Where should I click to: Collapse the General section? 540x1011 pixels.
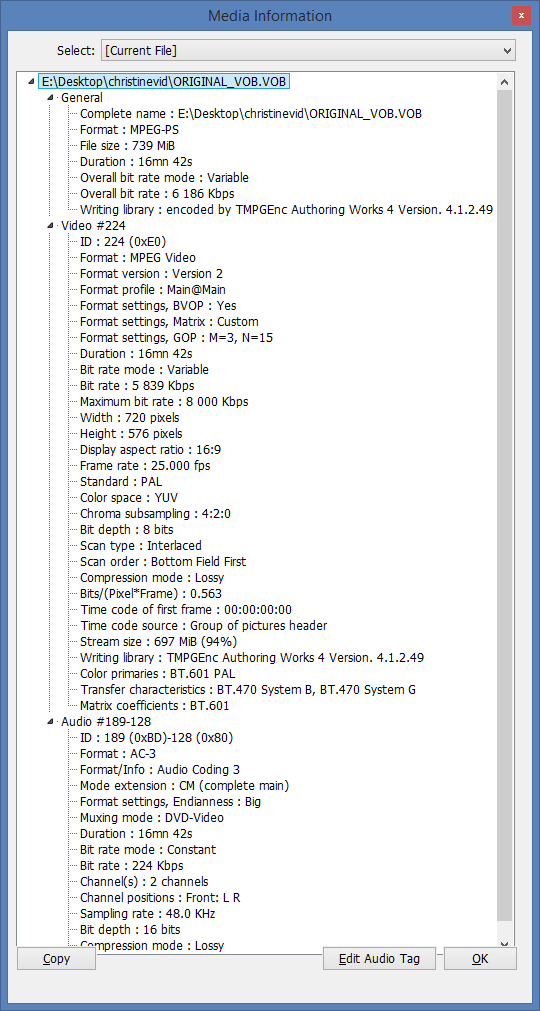52,99
